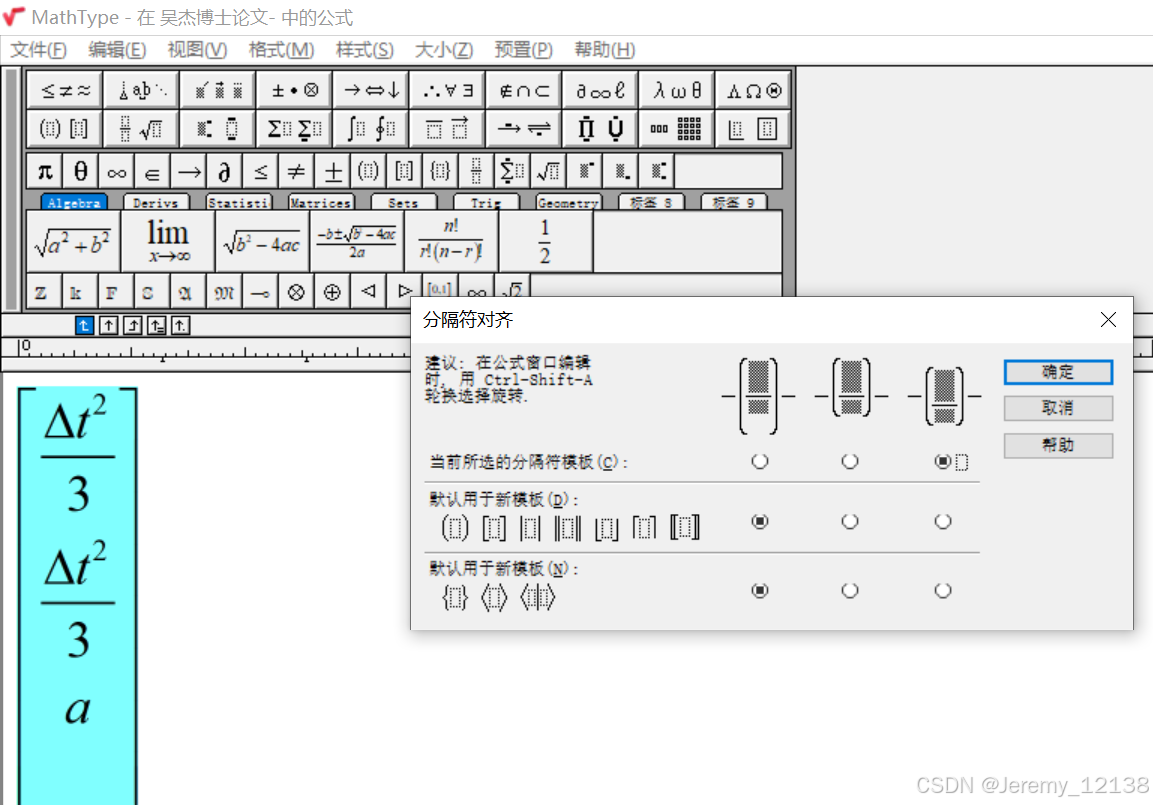1153x805 pixels.
Task: Open the set theory symbols palette (∉∩⊂)
Action: point(524,90)
